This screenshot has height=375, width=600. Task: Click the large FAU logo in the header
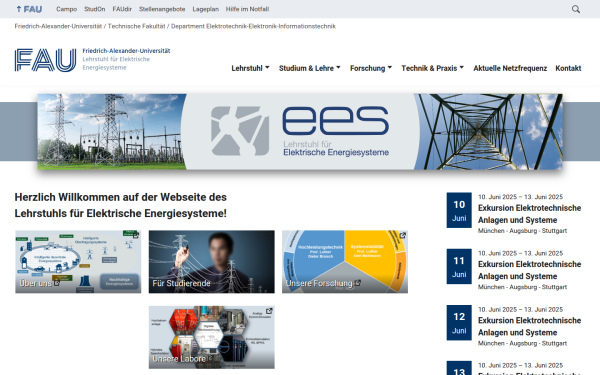[45, 60]
